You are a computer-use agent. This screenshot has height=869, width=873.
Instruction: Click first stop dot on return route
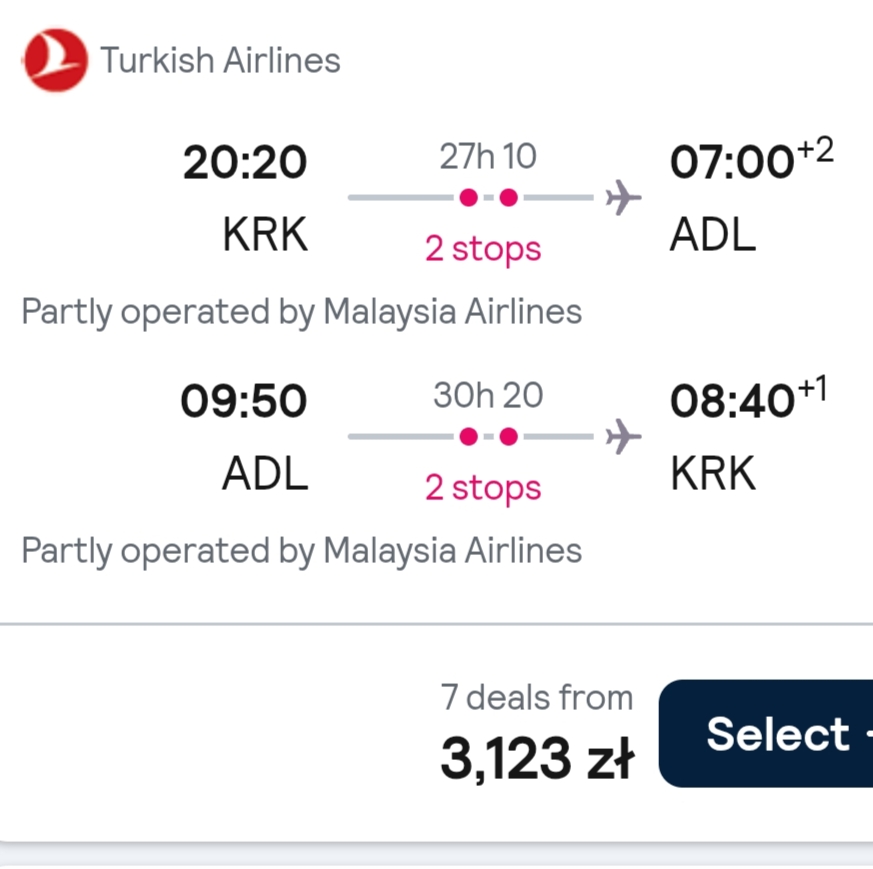(x=469, y=437)
